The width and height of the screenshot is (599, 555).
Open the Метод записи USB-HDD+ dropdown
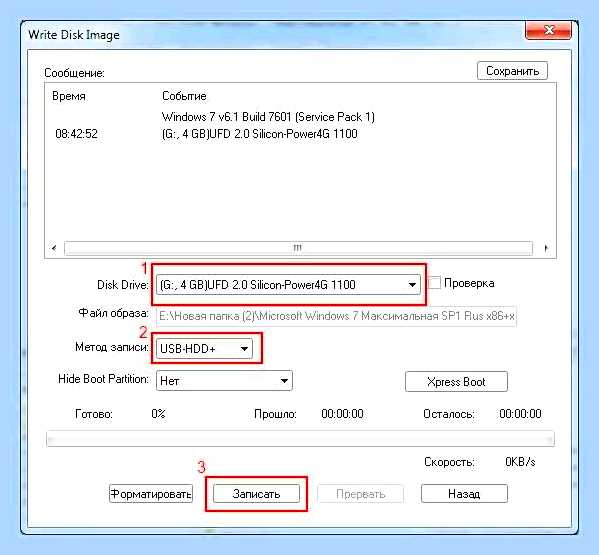pos(204,348)
